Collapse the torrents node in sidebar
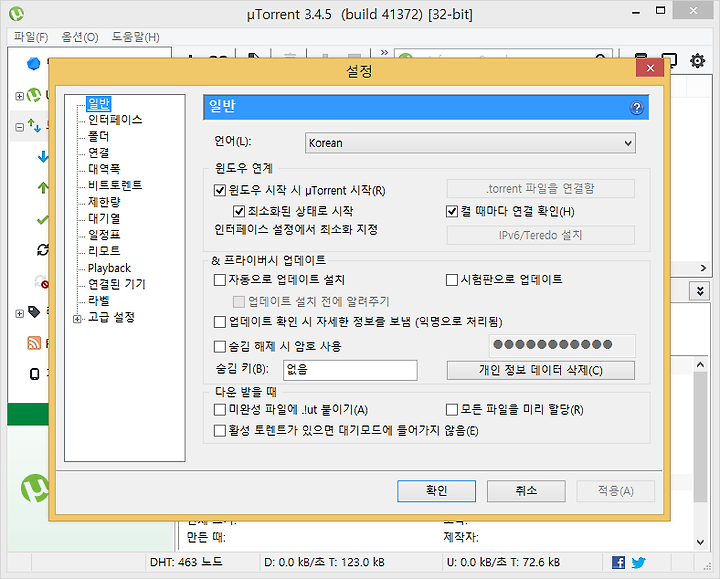720x579 pixels. 19,127
